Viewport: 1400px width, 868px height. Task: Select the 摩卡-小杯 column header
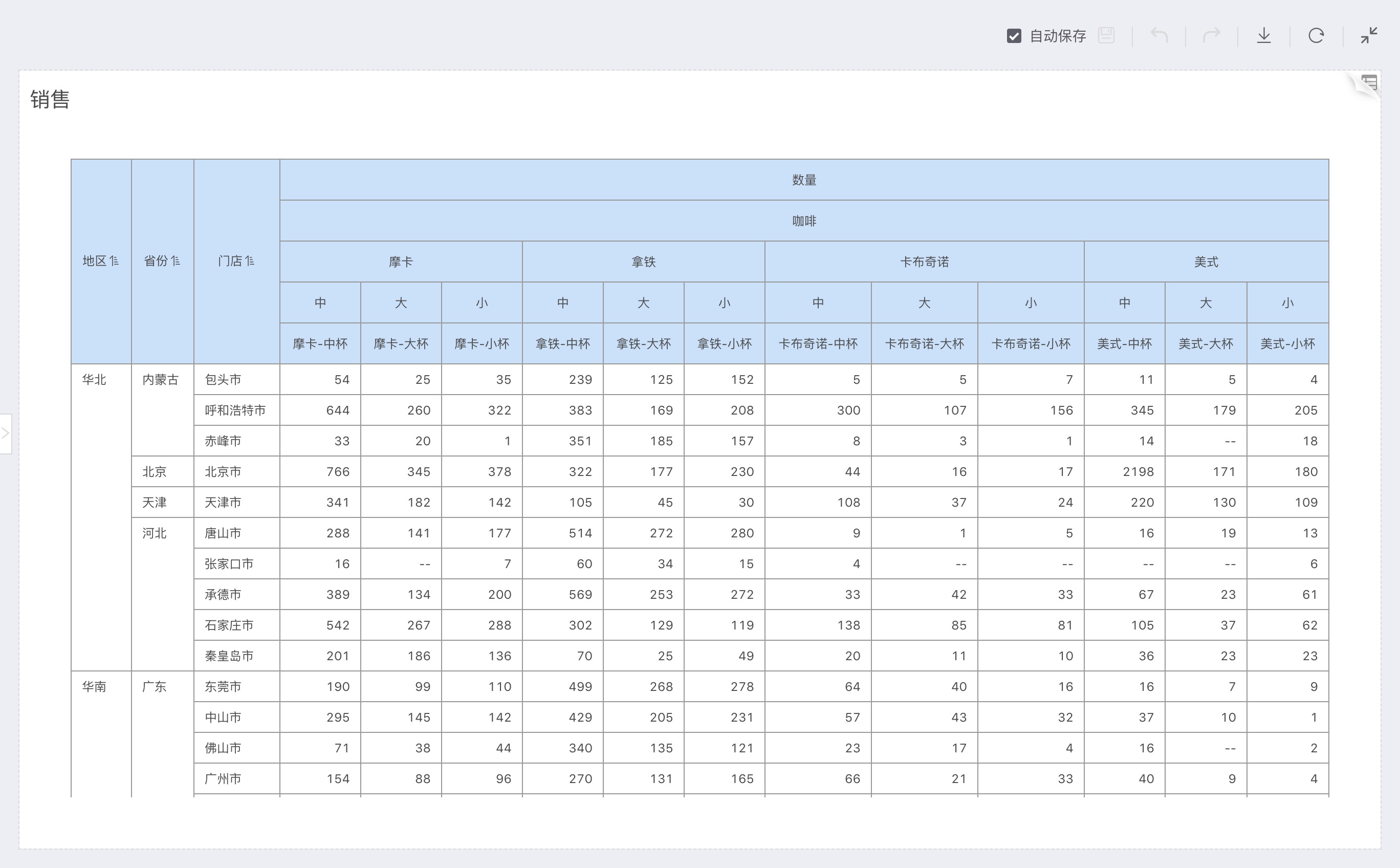coord(482,344)
